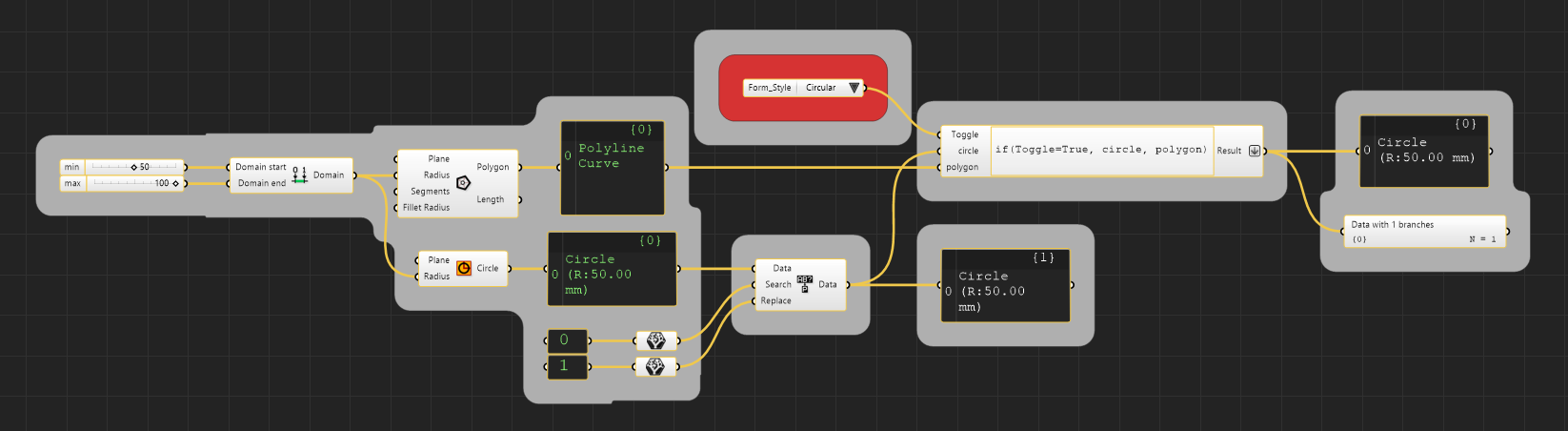Click the Circle output label
Viewport: 1568px width, 431px height.
tap(488, 268)
